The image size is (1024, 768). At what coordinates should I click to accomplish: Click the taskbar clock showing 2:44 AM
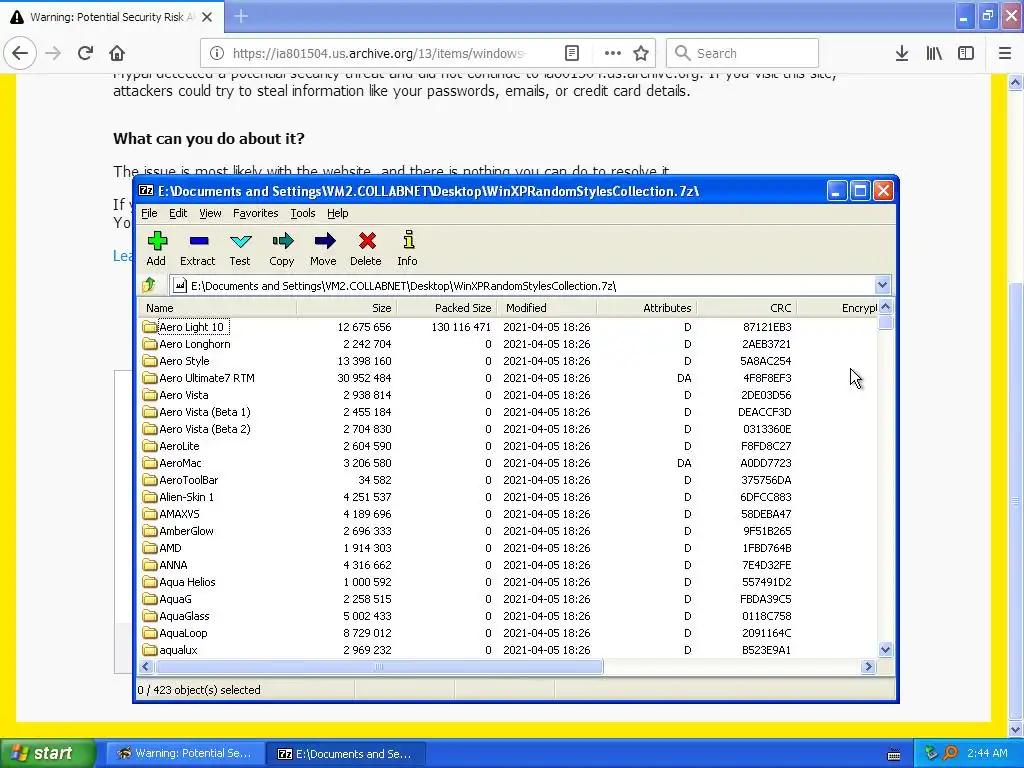coord(987,753)
